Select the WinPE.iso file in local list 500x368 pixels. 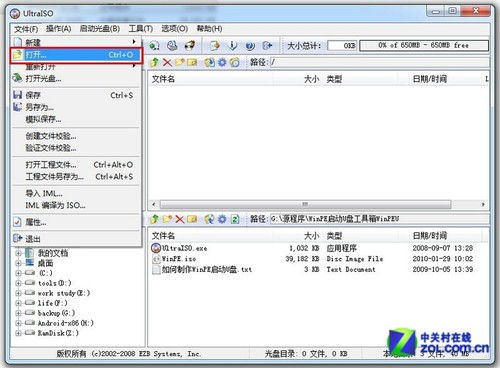179,259
